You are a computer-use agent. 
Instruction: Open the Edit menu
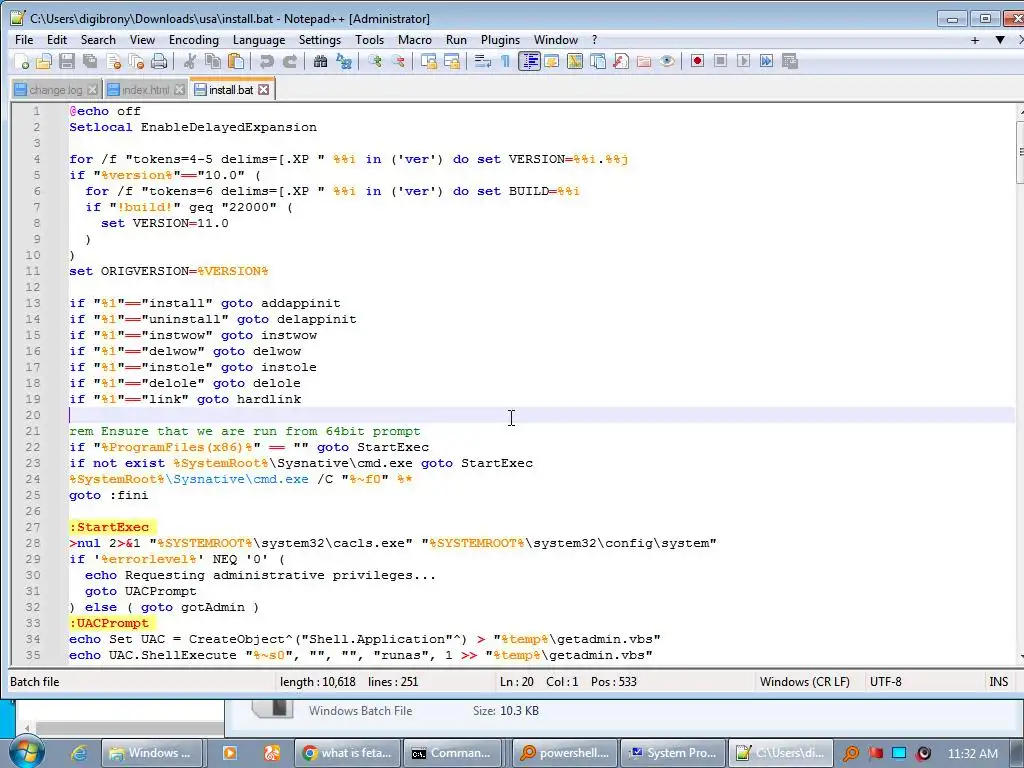57,40
